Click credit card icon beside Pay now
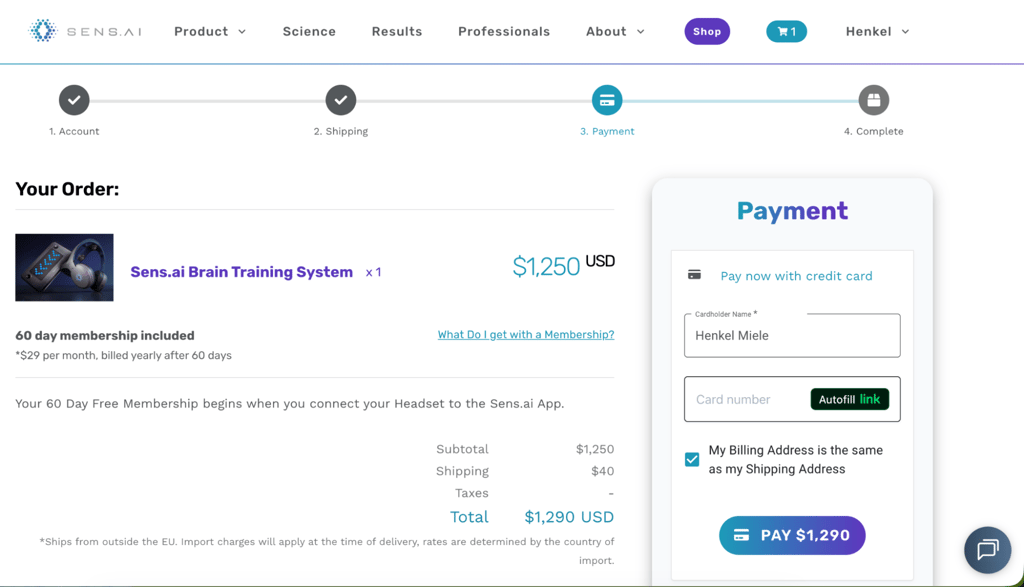Image resolution: width=1024 pixels, height=587 pixels. (x=694, y=275)
